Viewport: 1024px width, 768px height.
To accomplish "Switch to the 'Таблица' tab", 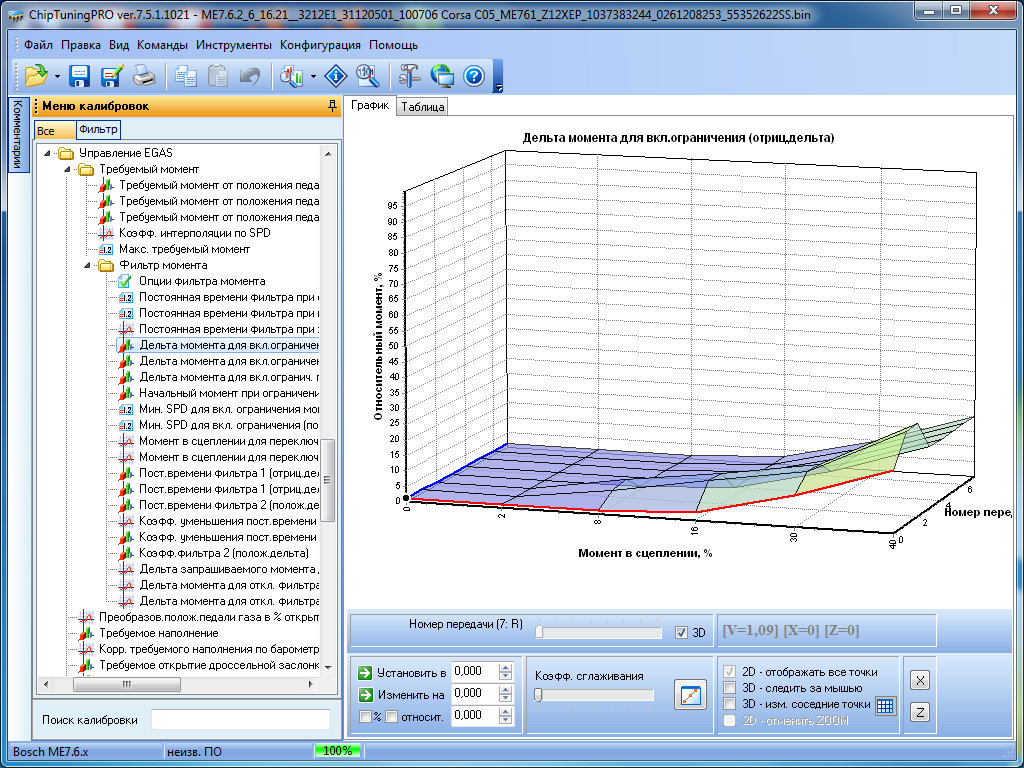I will point(422,107).
